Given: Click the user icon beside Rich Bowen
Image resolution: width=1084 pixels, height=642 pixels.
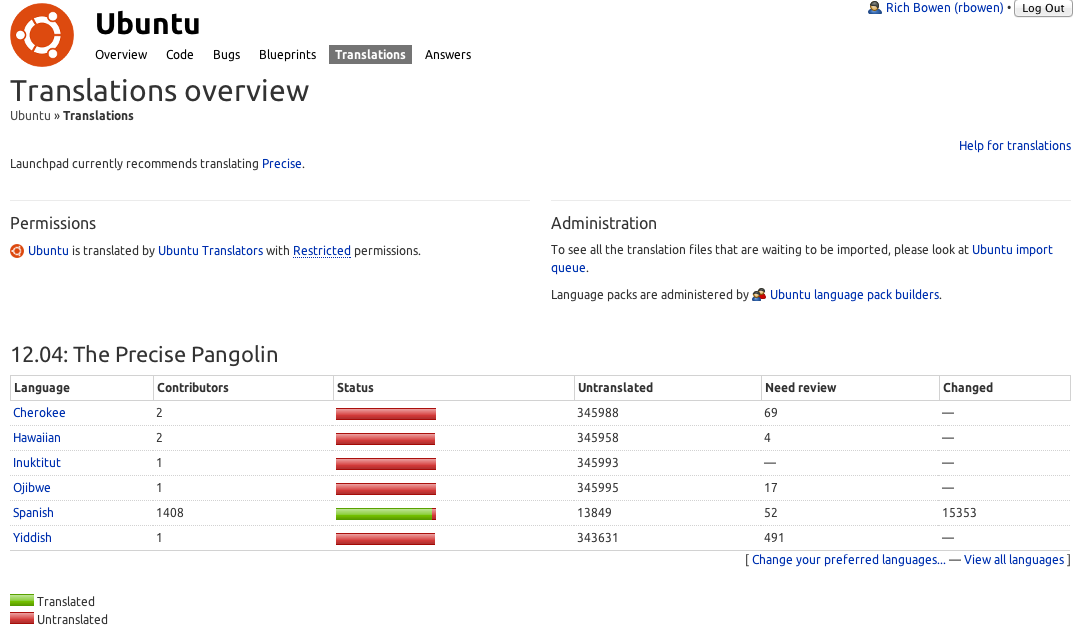Looking at the screenshot, I should pos(875,8).
